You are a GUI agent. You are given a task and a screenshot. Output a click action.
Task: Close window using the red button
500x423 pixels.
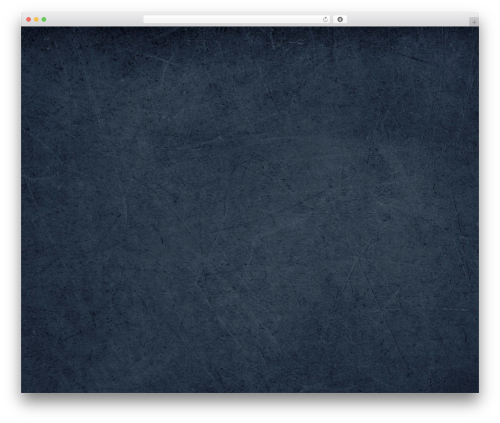(29, 20)
